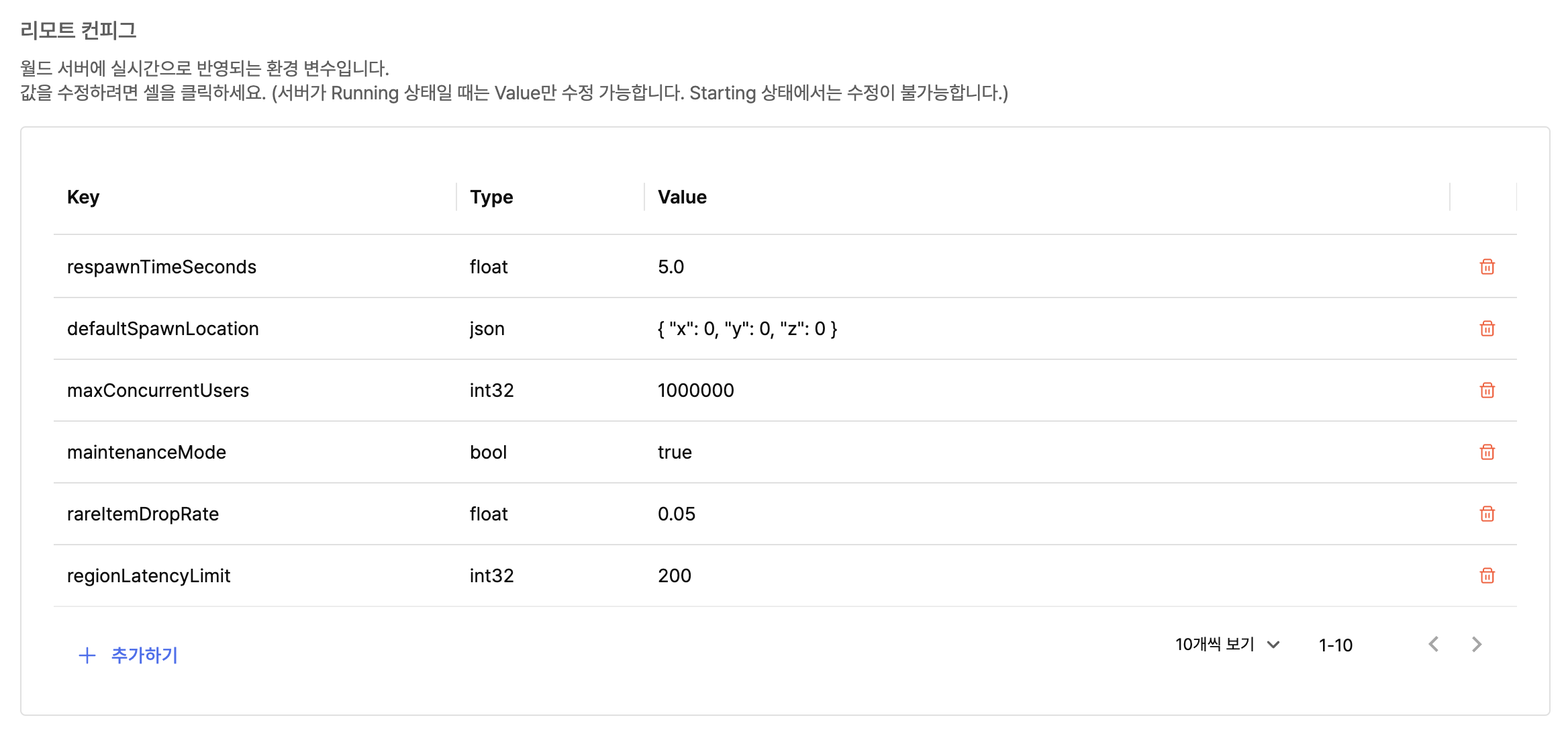Screen dimensions: 1568x736
Task: Remove the maxConcurrentUsers config
Action: point(1487,390)
